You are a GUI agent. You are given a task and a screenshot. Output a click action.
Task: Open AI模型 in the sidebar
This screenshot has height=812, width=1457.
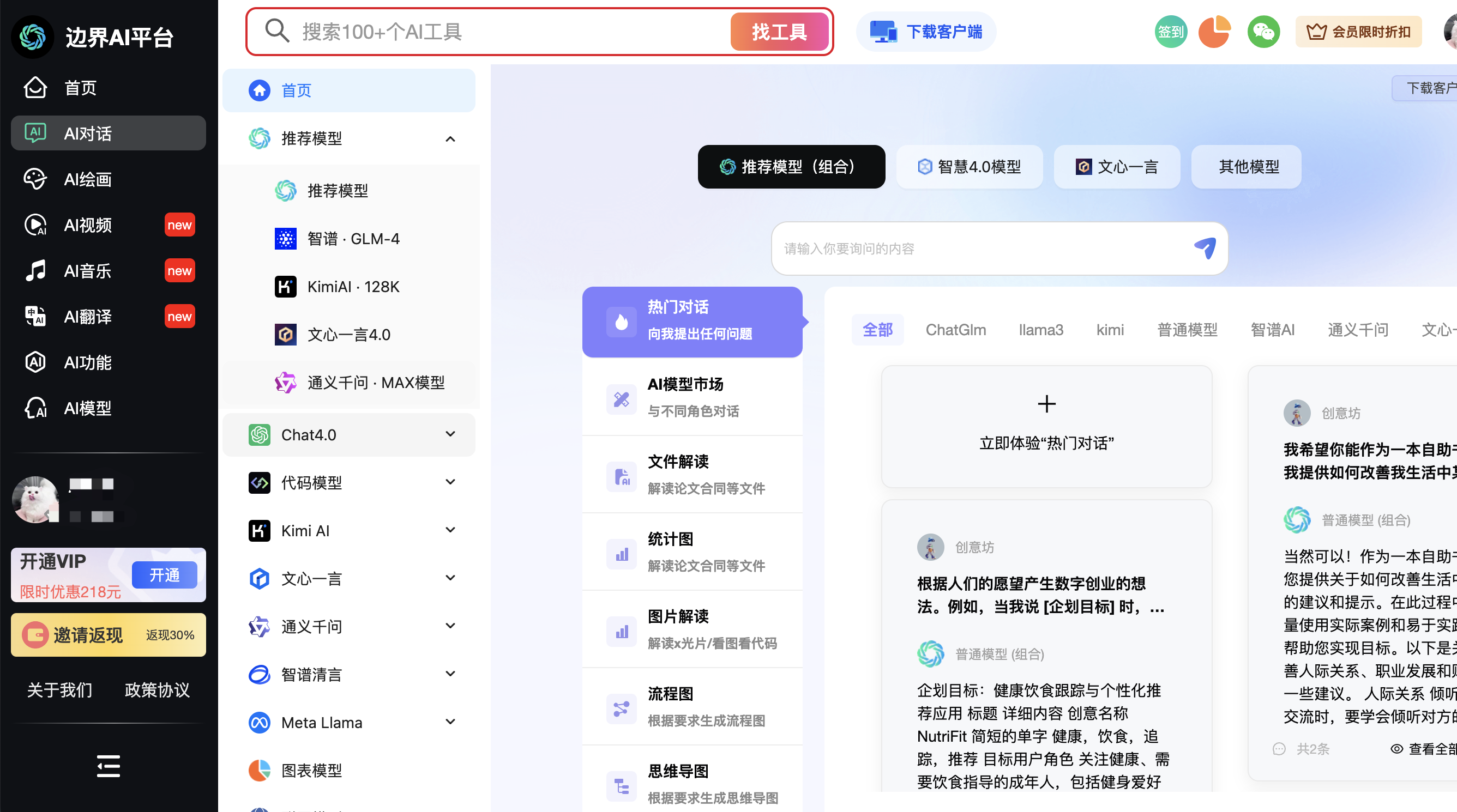tap(108, 408)
